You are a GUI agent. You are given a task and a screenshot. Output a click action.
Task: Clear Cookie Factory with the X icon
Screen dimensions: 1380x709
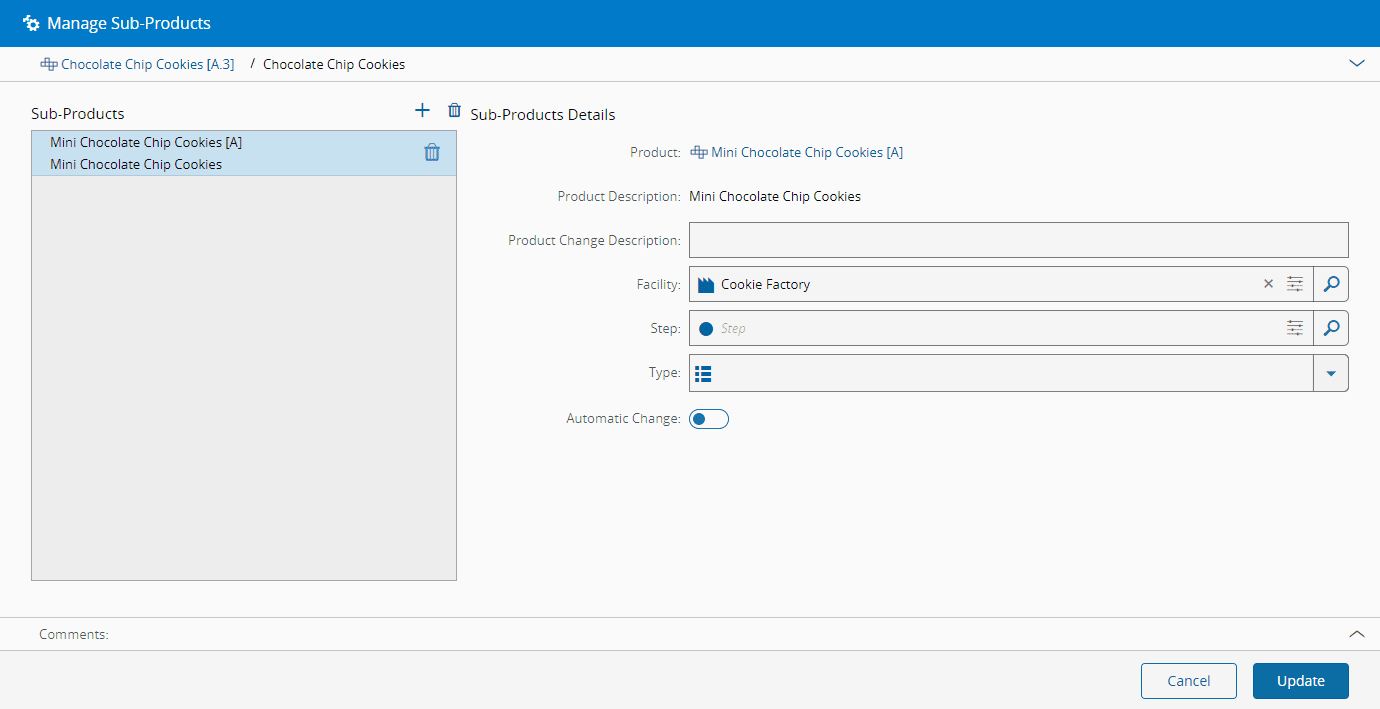pyautogui.click(x=1268, y=284)
